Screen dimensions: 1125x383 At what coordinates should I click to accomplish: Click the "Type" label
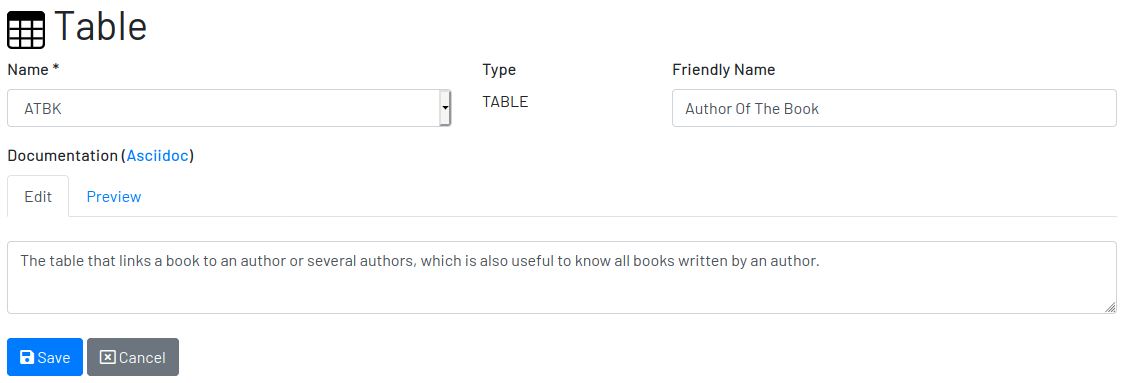[499, 70]
